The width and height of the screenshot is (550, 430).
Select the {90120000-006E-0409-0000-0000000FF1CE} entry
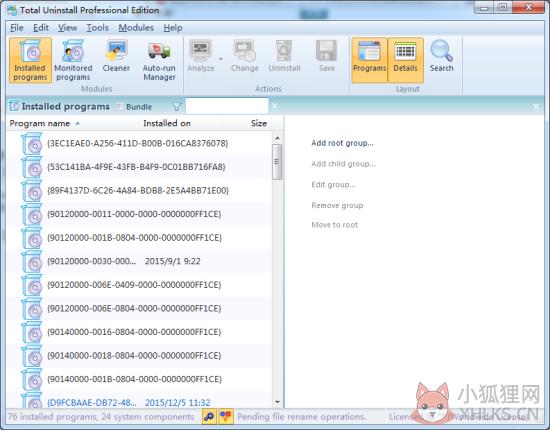point(139,285)
